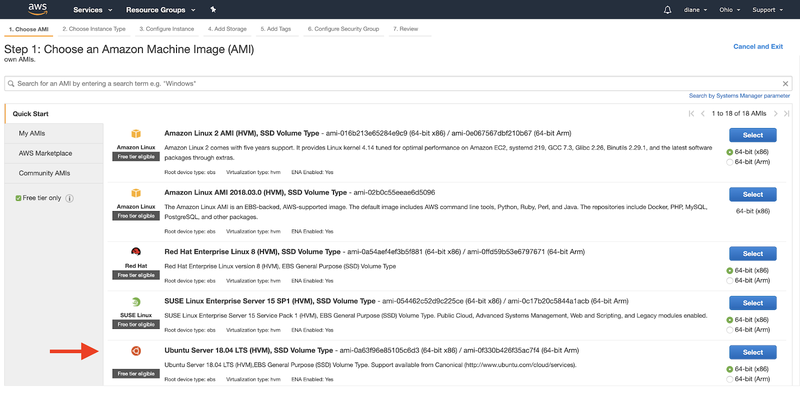Click the Cancel and Exit link
Image resolution: width=800 pixels, height=394 pixels.
pyautogui.click(x=758, y=46)
